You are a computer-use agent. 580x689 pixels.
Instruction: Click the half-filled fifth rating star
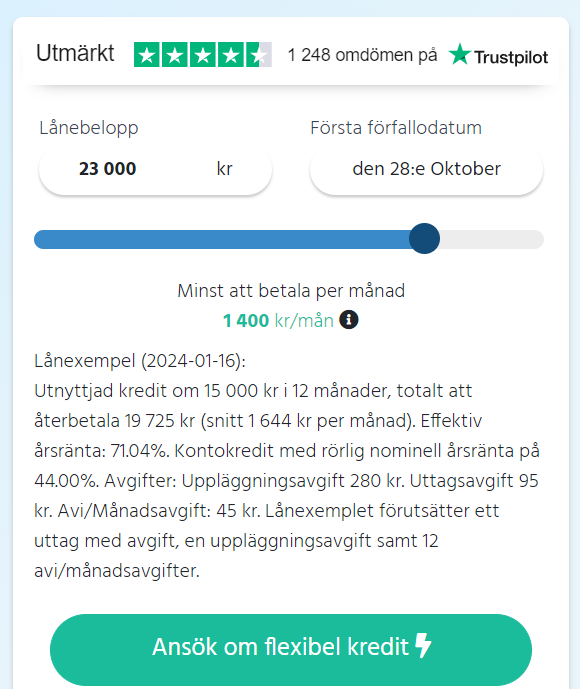click(x=258, y=54)
